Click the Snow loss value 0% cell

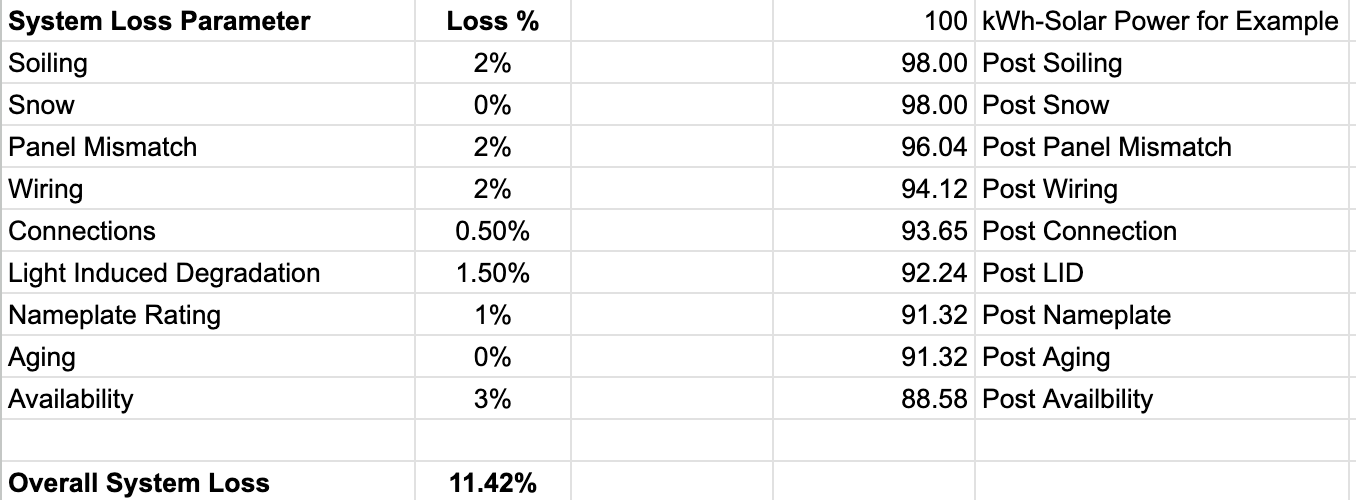point(492,105)
